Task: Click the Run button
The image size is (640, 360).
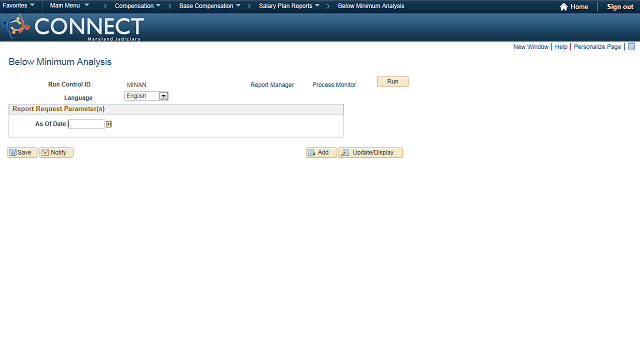Action: (x=393, y=82)
